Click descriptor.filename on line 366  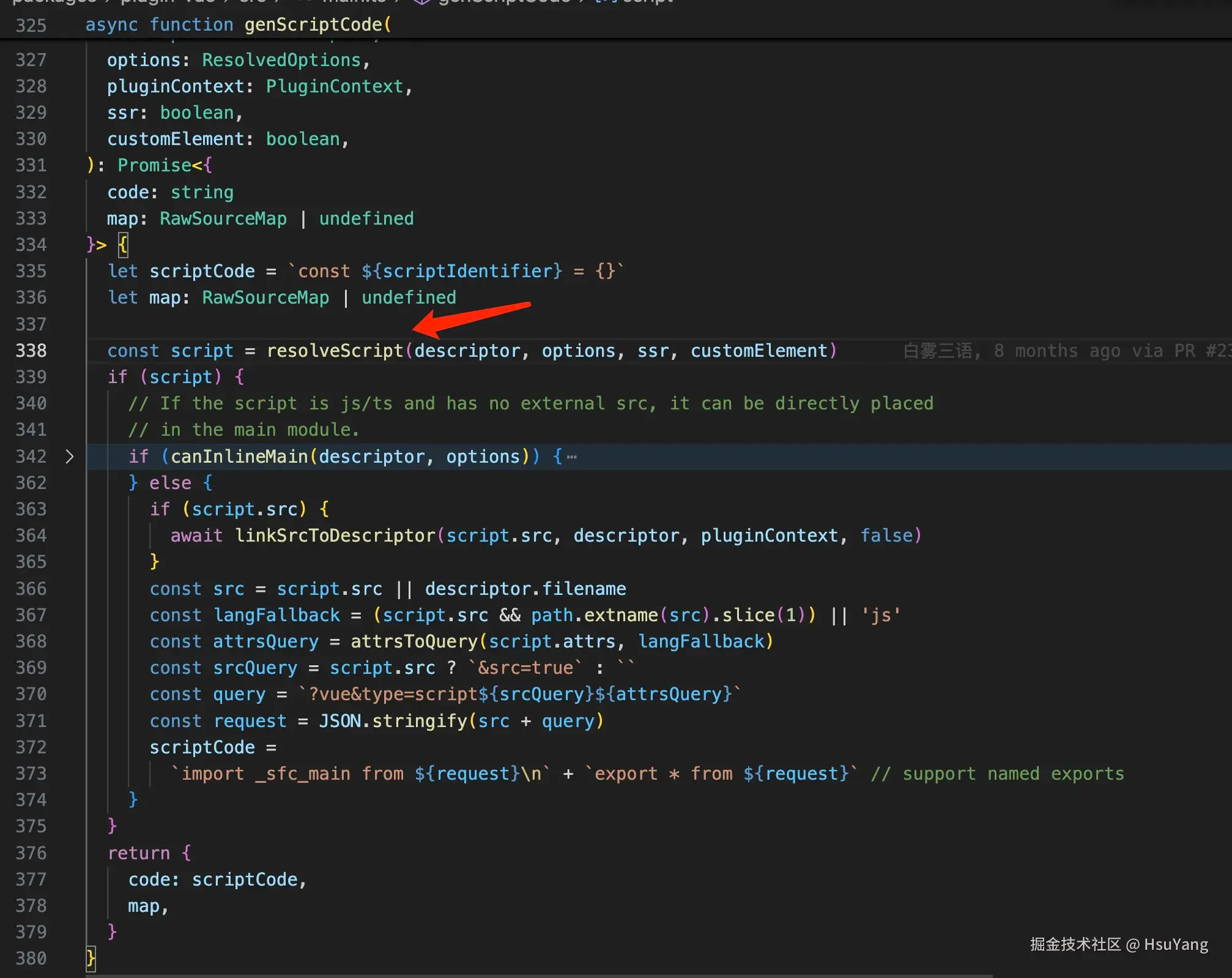pyautogui.click(x=525, y=589)
